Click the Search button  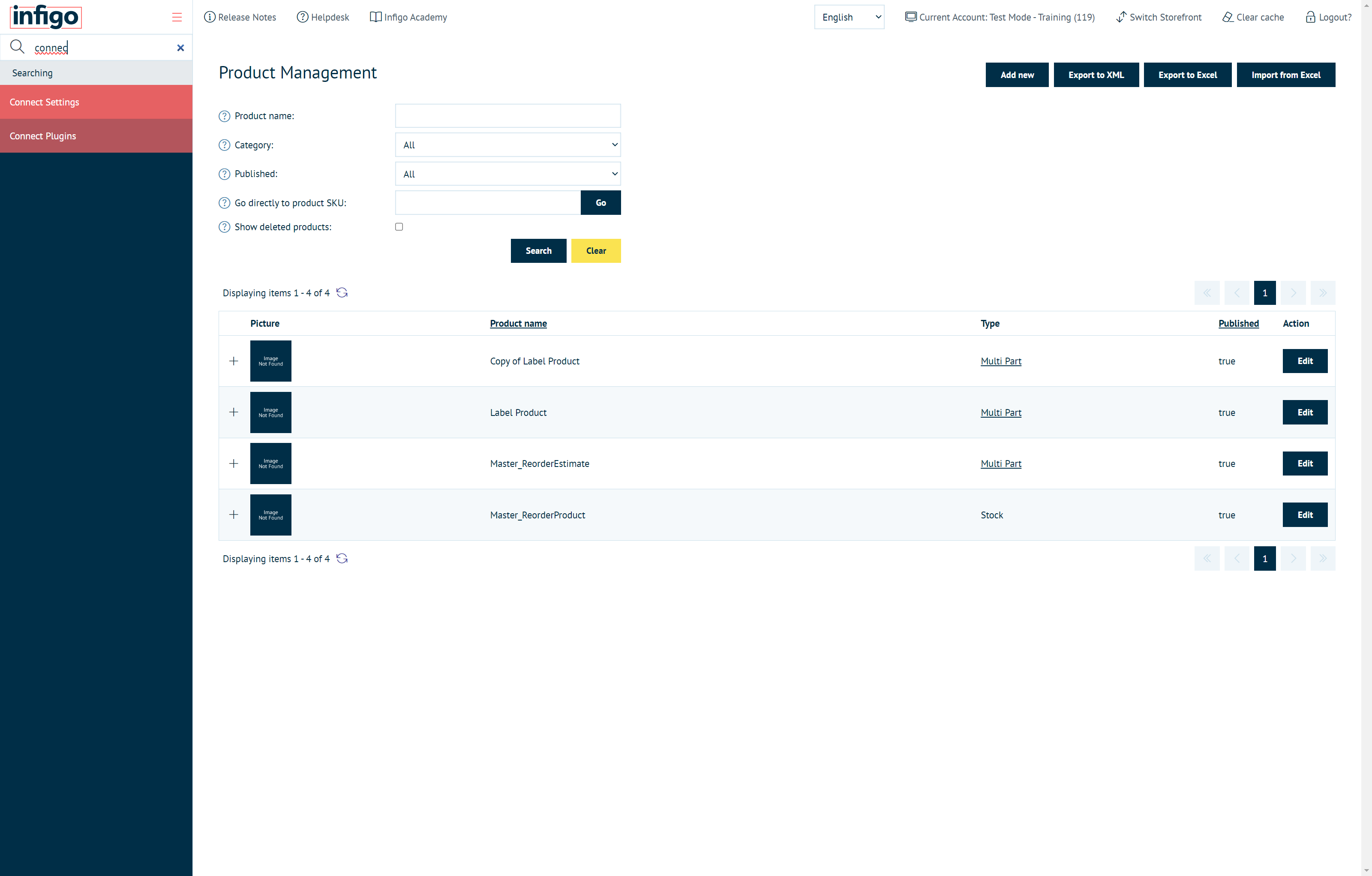coord(538,251)
